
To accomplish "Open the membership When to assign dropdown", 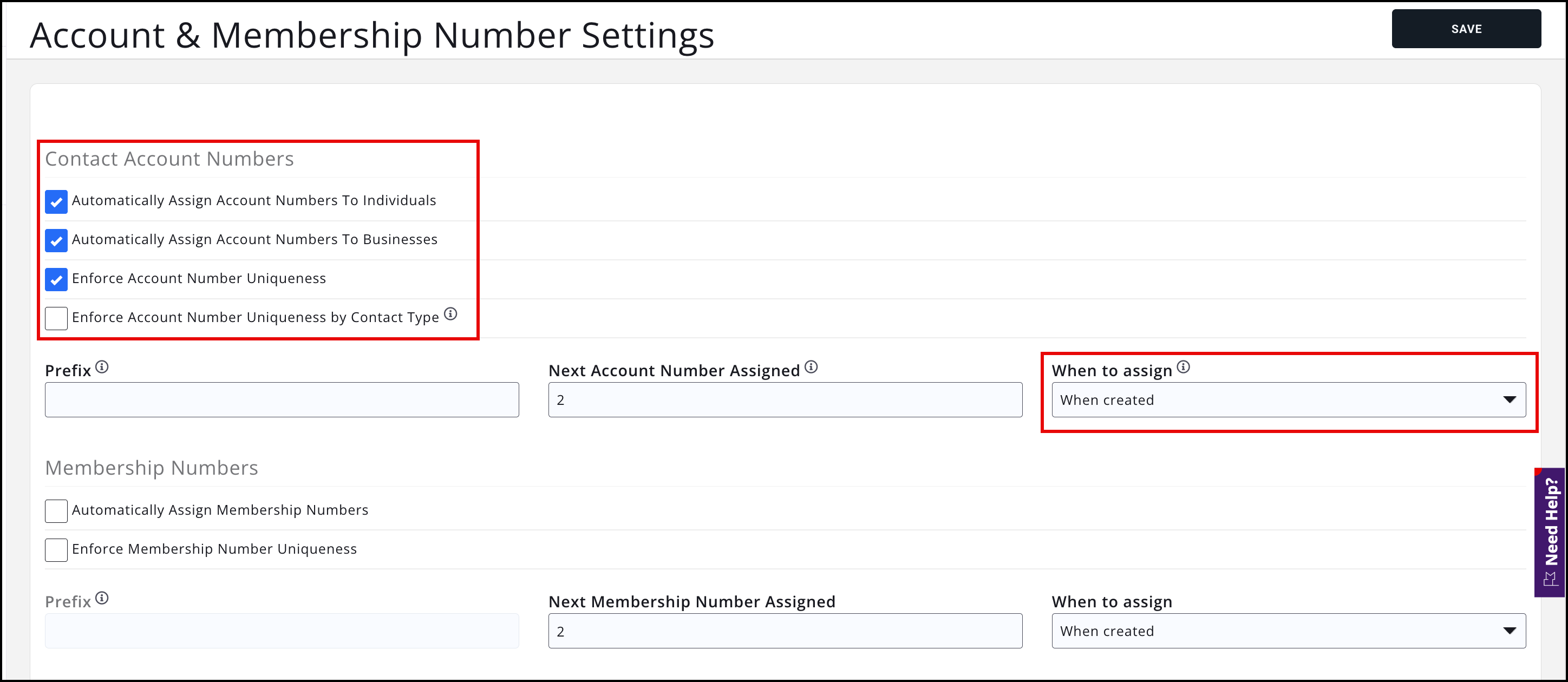I will pos(1289,631).
